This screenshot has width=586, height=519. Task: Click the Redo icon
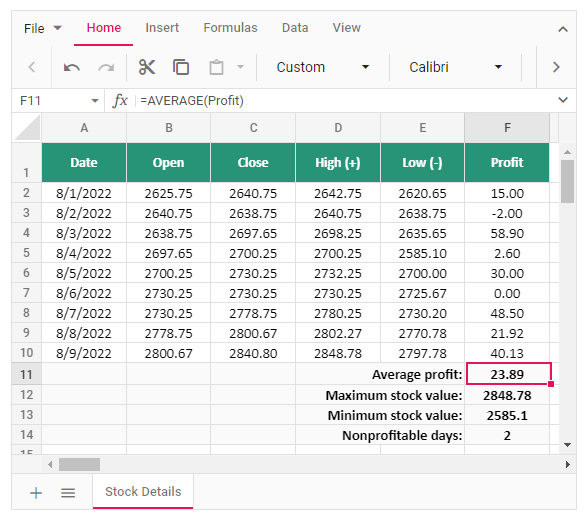[x=106, y=68]
